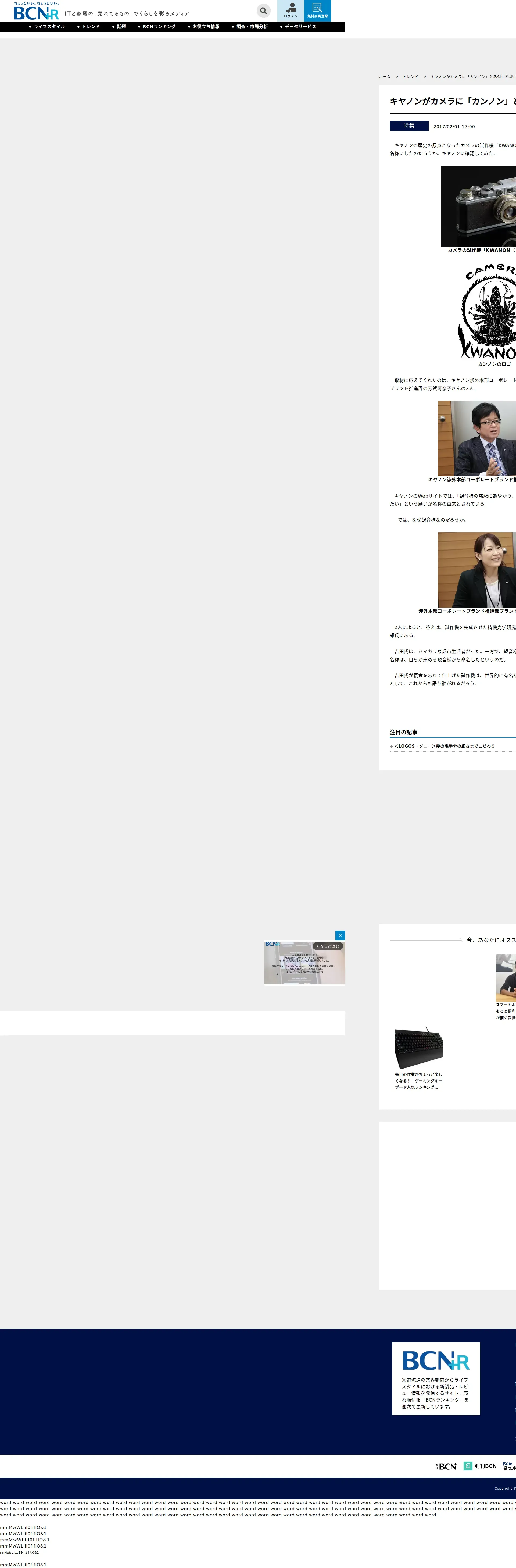Close the floating Spotify popup
Image resolution: width=516 pixels, height=1568 pixels.
(340, 935)
